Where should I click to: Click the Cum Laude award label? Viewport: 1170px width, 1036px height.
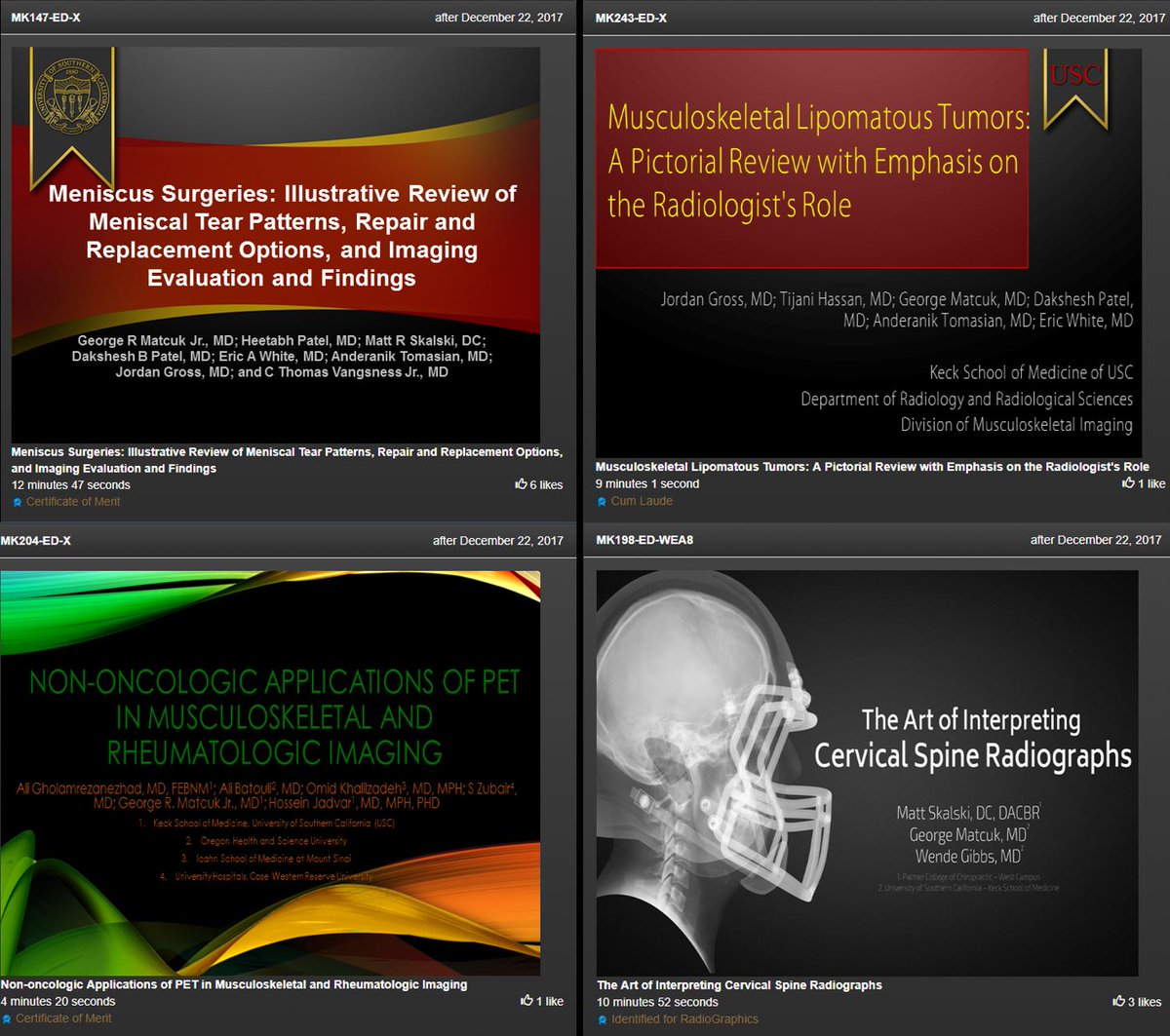point(642,501)
